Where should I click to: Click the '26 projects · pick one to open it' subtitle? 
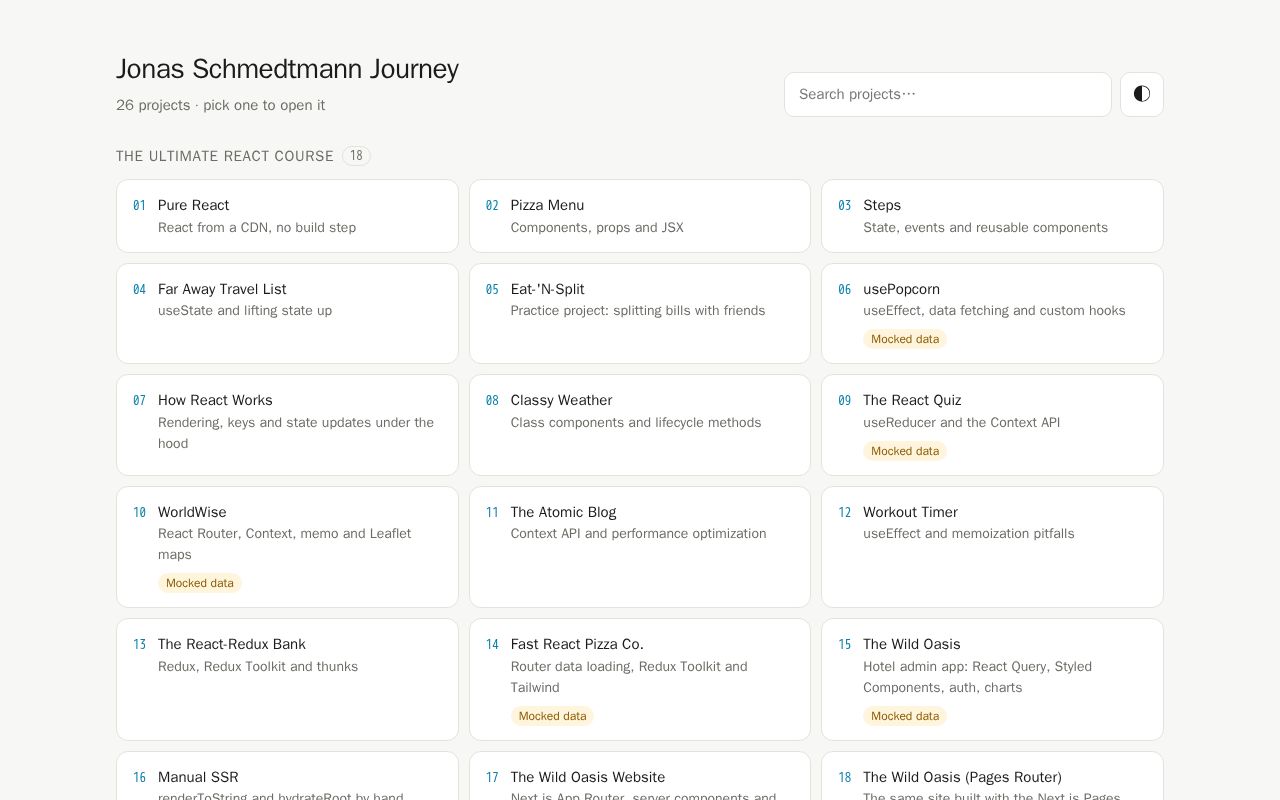220,105
